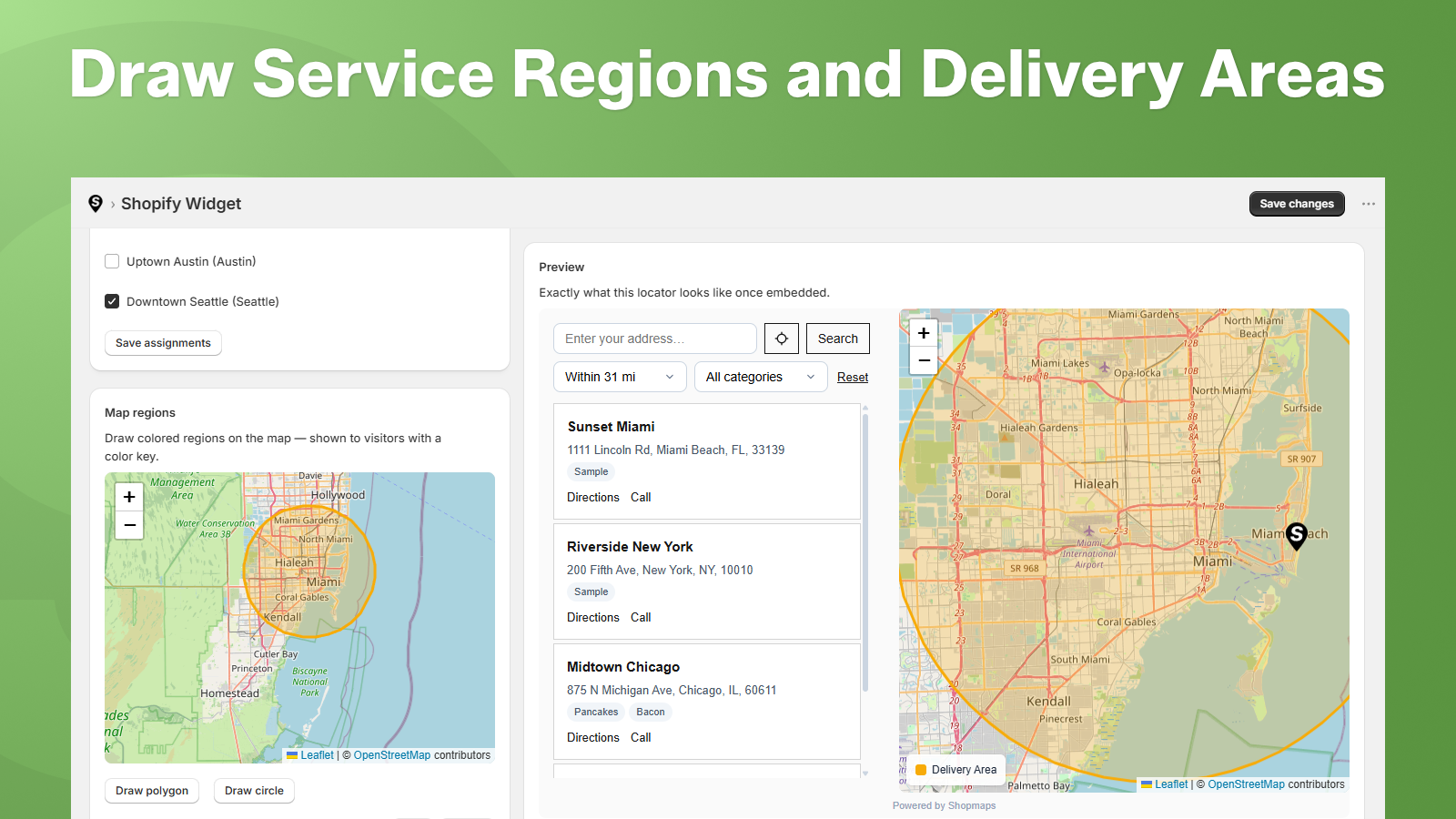The height and width of the screenshot is (819, 1456).
Task: Open OpenStreetMap link on Map regions map
Action: pos(392,755)
